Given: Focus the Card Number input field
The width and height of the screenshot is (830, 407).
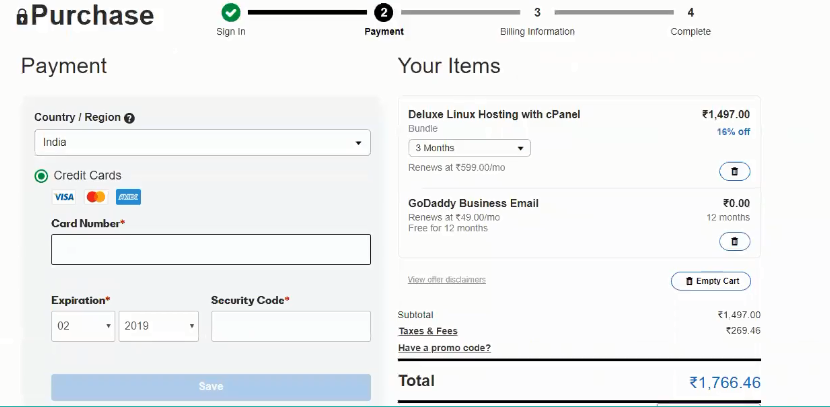Looking at the screenshot, I should coord(211,249).
